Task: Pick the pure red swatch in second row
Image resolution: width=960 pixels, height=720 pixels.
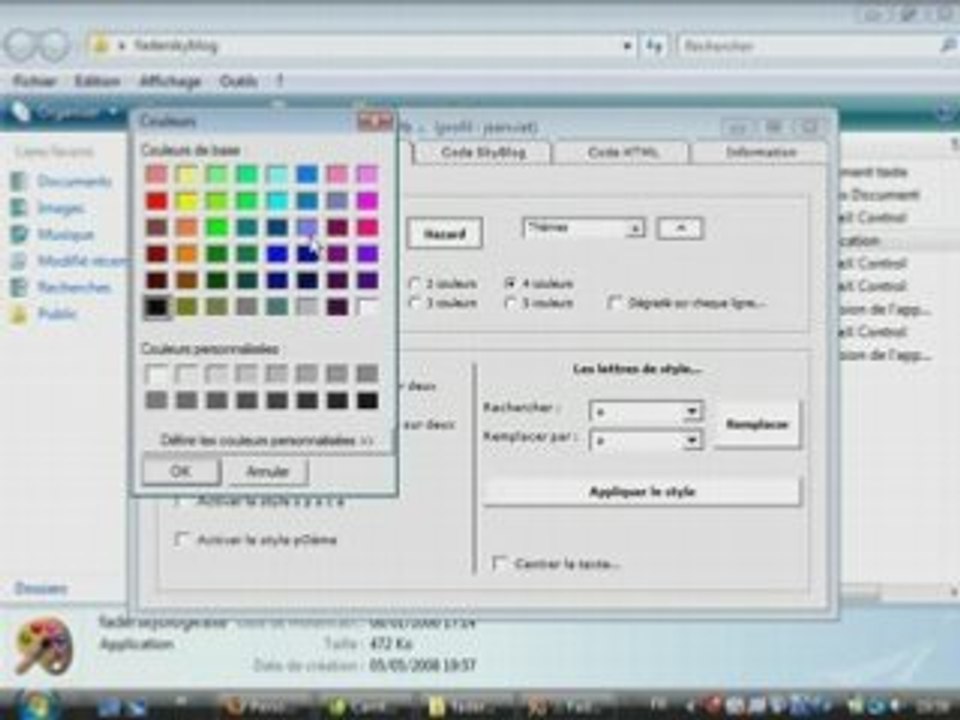Action: click(157, 201)
